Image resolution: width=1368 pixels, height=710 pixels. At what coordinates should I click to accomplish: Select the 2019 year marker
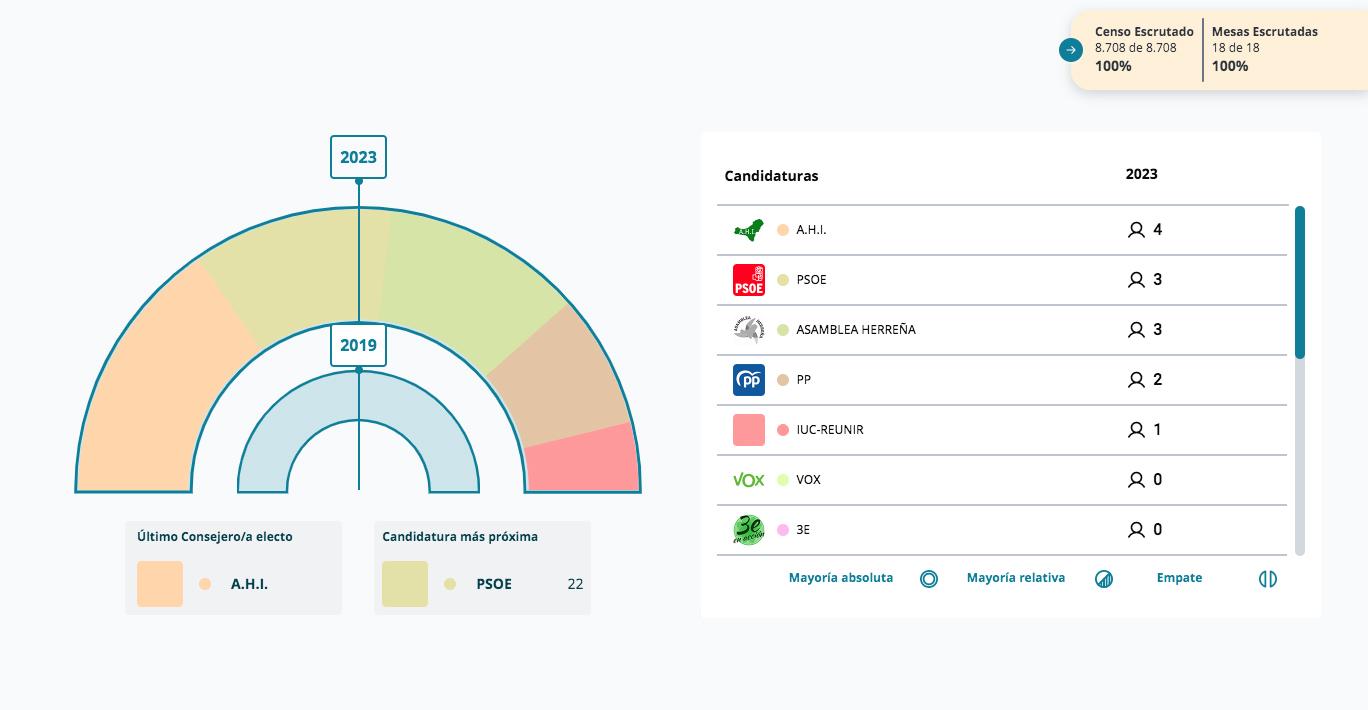[x=358, y=345]
